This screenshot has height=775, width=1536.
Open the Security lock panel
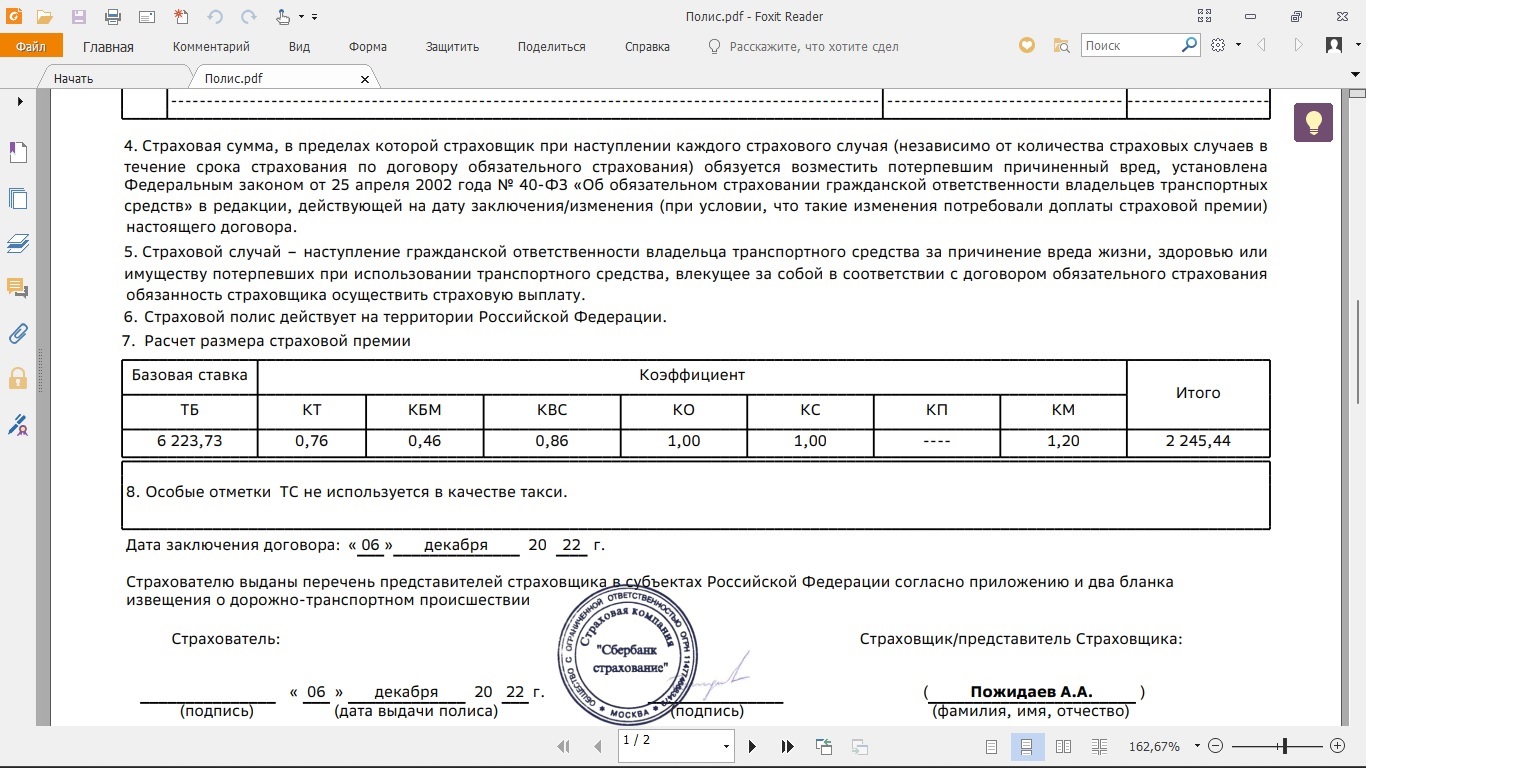18,378
